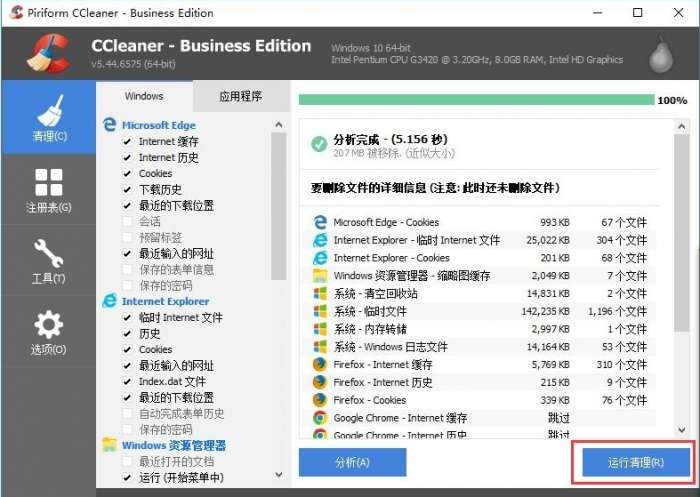Uncheck 历史 under Internet Explorer

(x=127, y=334)
